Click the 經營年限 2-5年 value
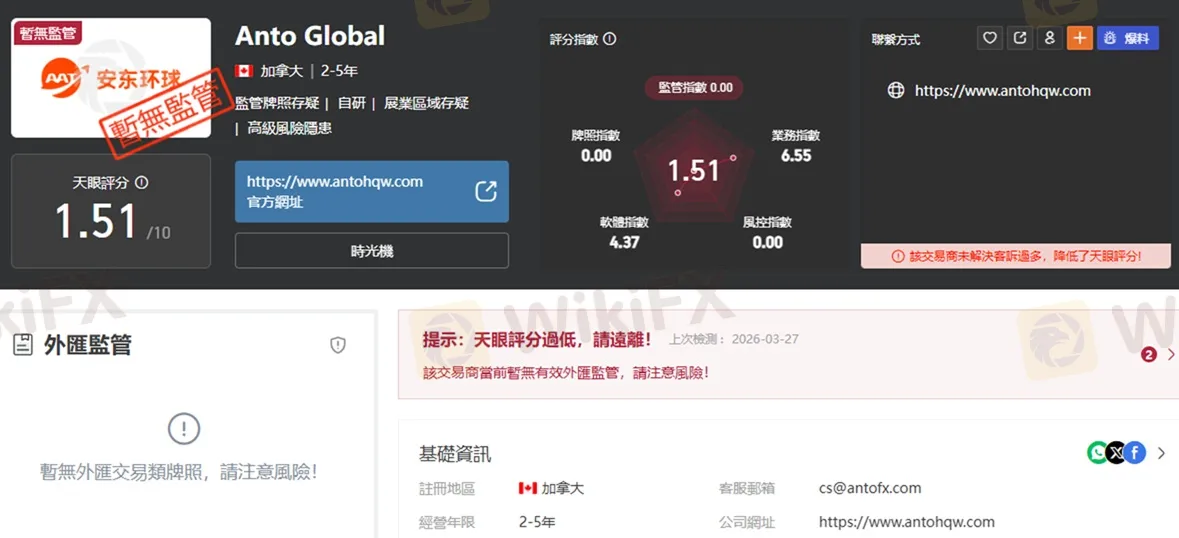The image size is (1179, 538). click(537, 522)
